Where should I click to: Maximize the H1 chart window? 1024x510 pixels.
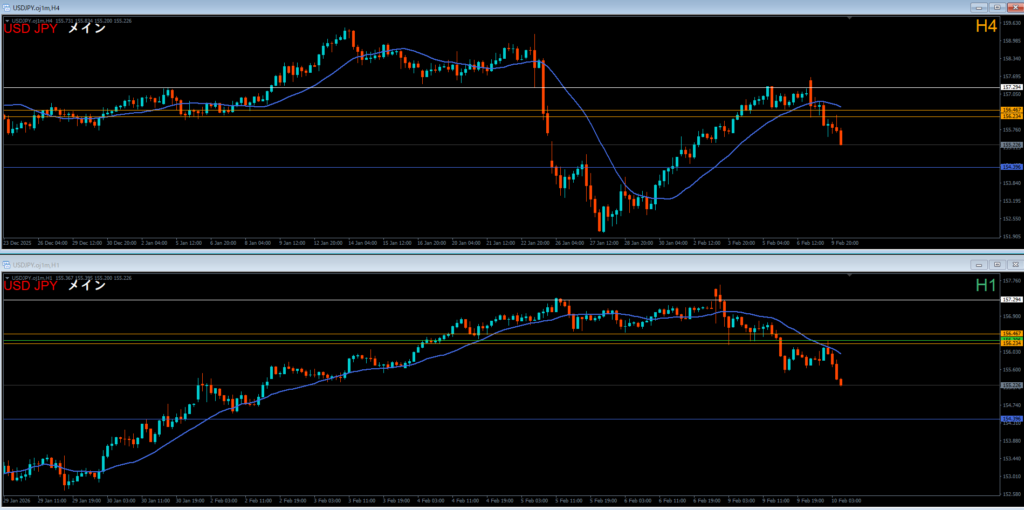point(996,264)
